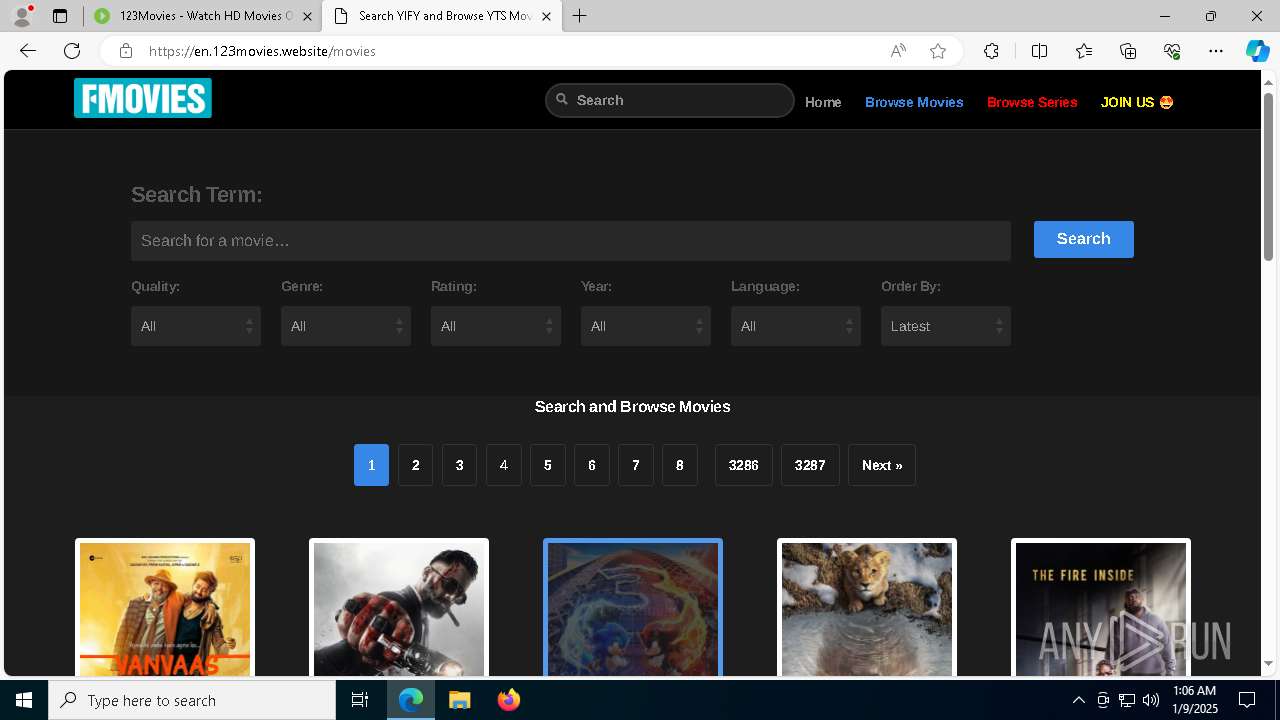Enable split screen view icon
This screenshot has width=1280, height=720.
point(1039,51)
